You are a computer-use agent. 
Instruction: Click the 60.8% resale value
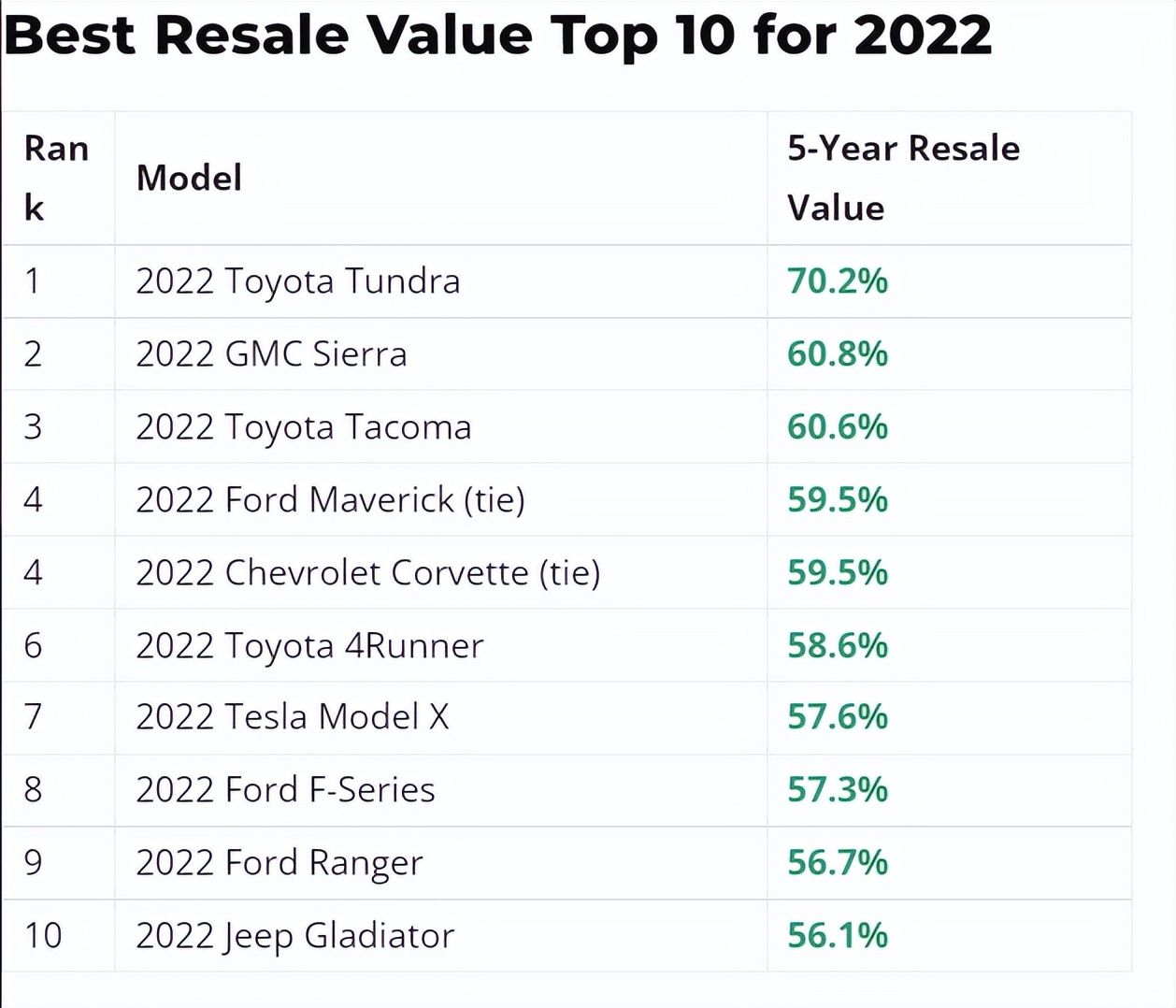(837, 354)
